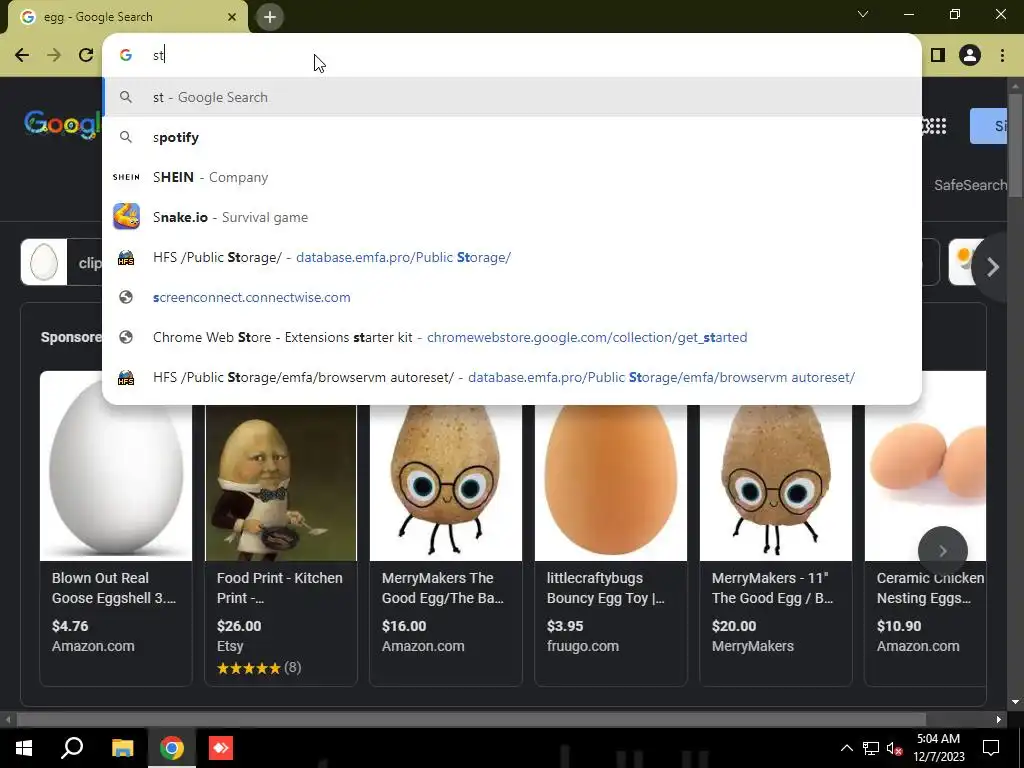Click inside the address bar text field

coord(511,55)
